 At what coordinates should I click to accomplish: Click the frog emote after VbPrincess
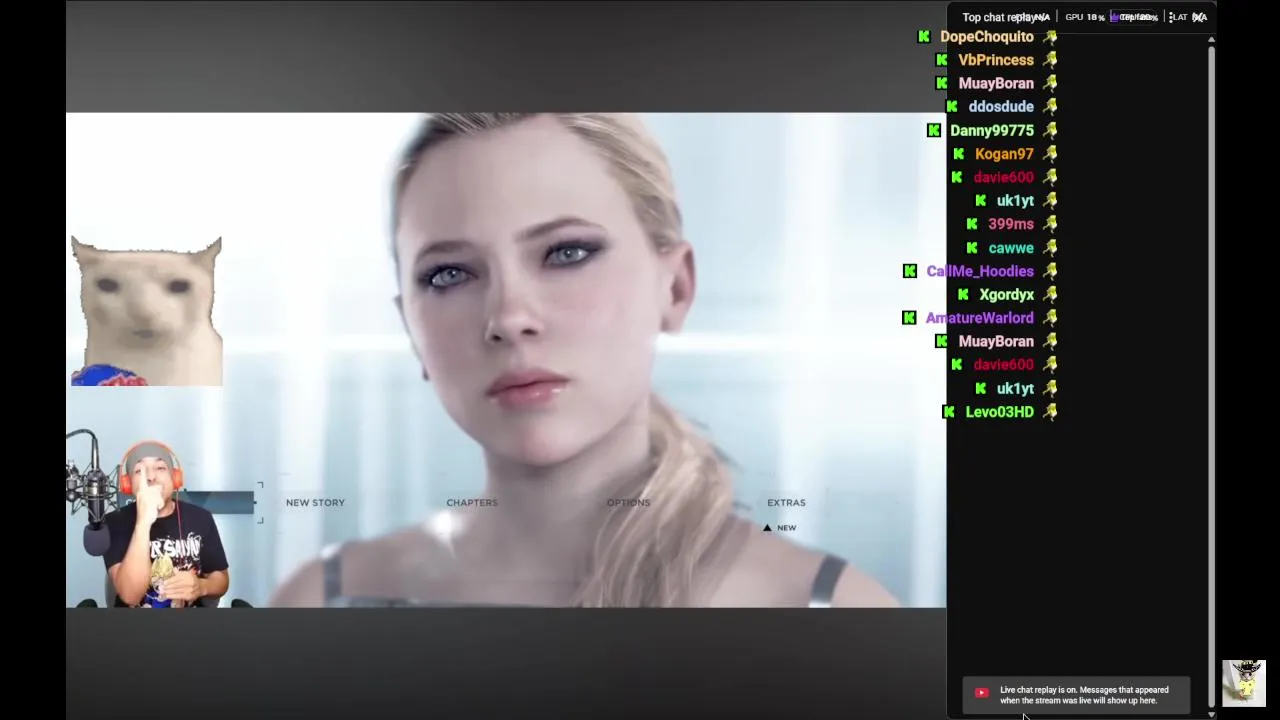click(x=1050, y=60)
